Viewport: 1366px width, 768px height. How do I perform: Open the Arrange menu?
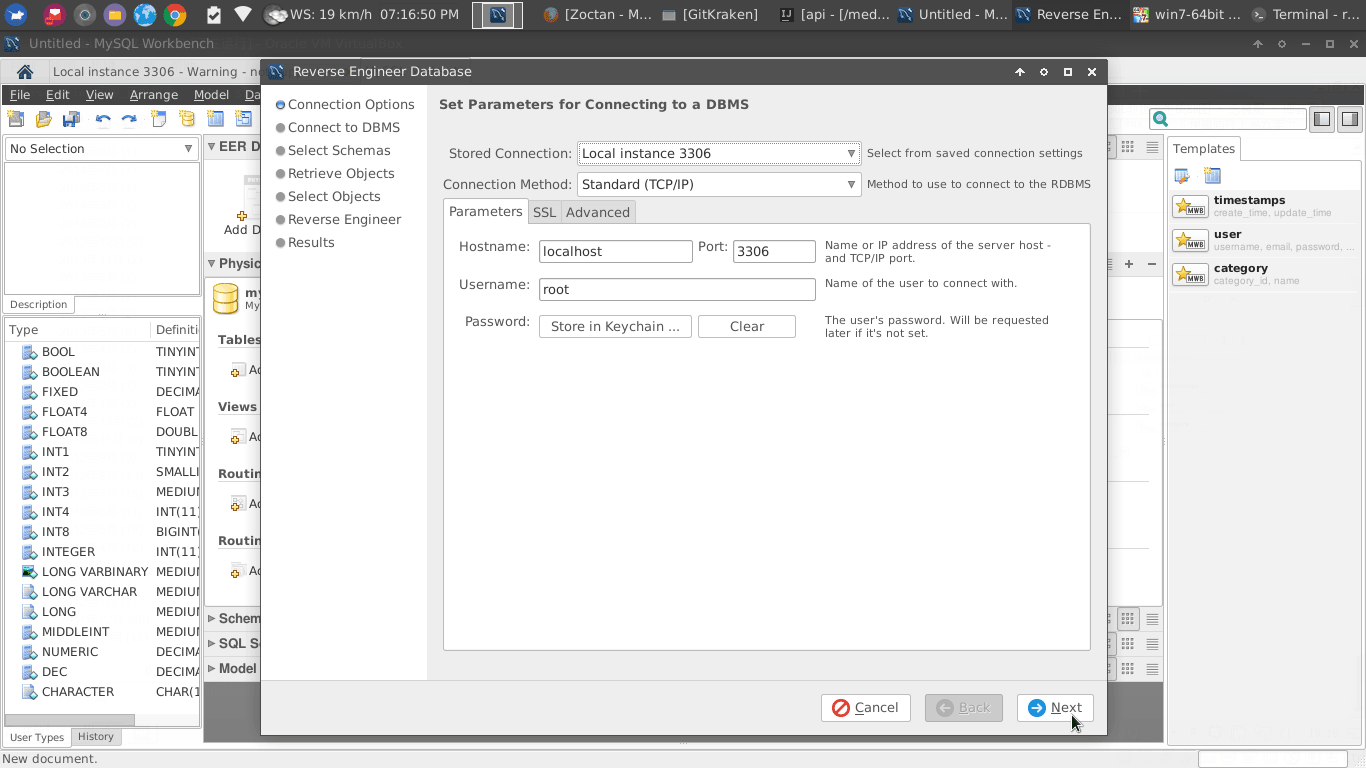click(x=153, y=95)
